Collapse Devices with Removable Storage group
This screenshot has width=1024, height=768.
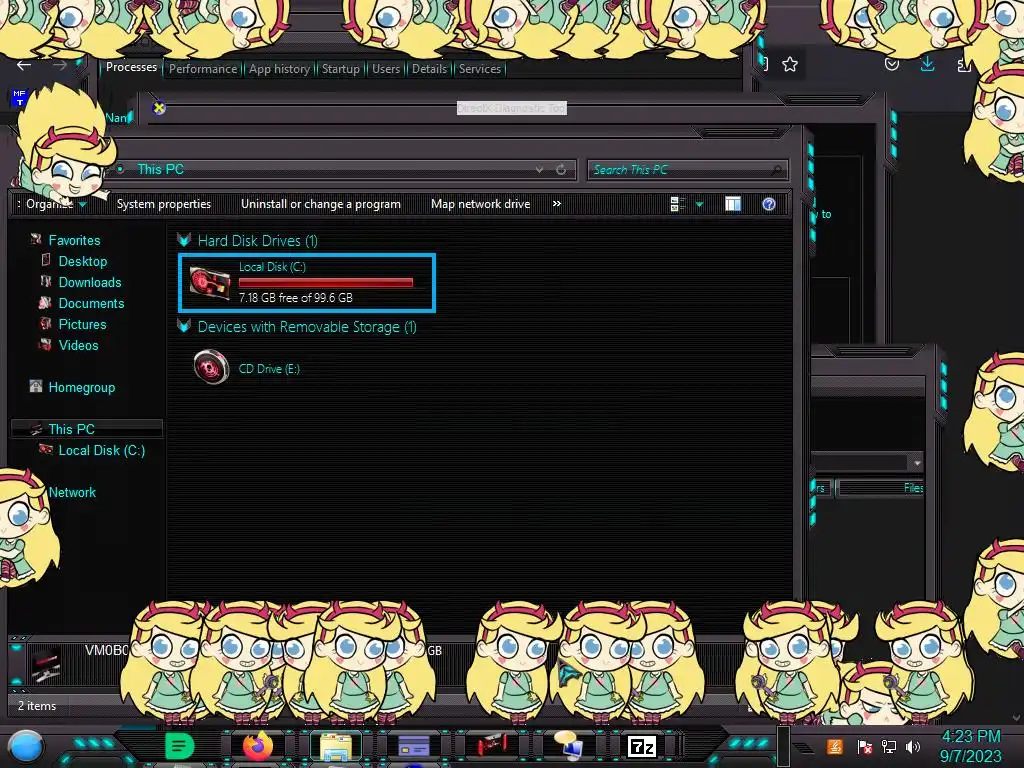point(184,326)
